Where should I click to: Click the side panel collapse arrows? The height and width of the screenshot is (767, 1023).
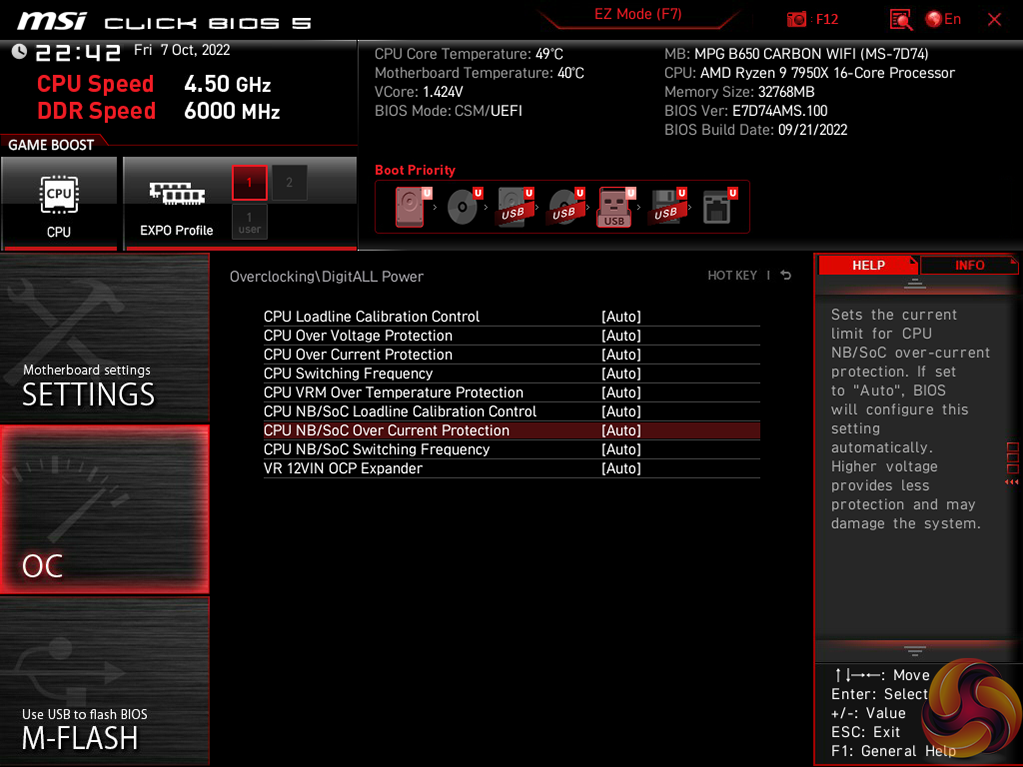(x=1012, y=482)
